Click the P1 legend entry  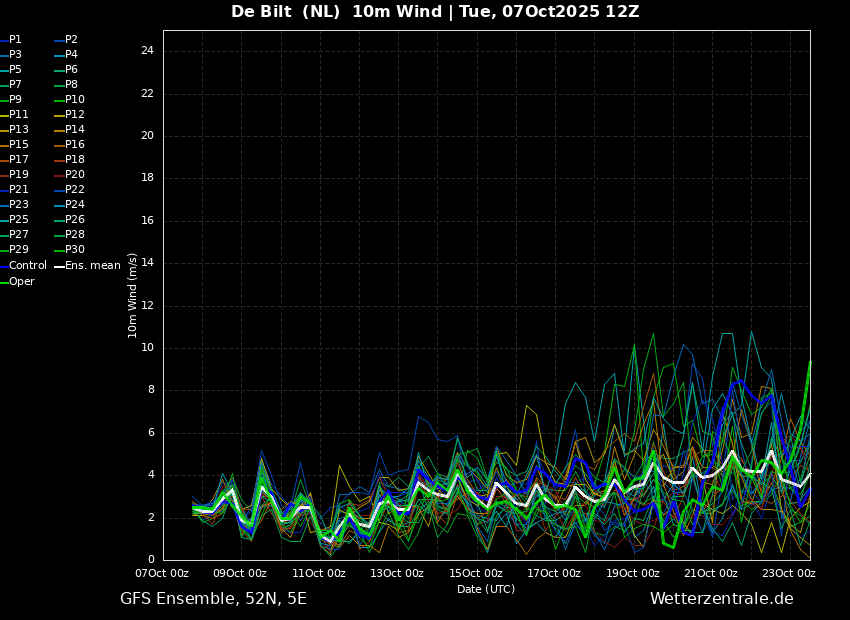click(11, 40)
